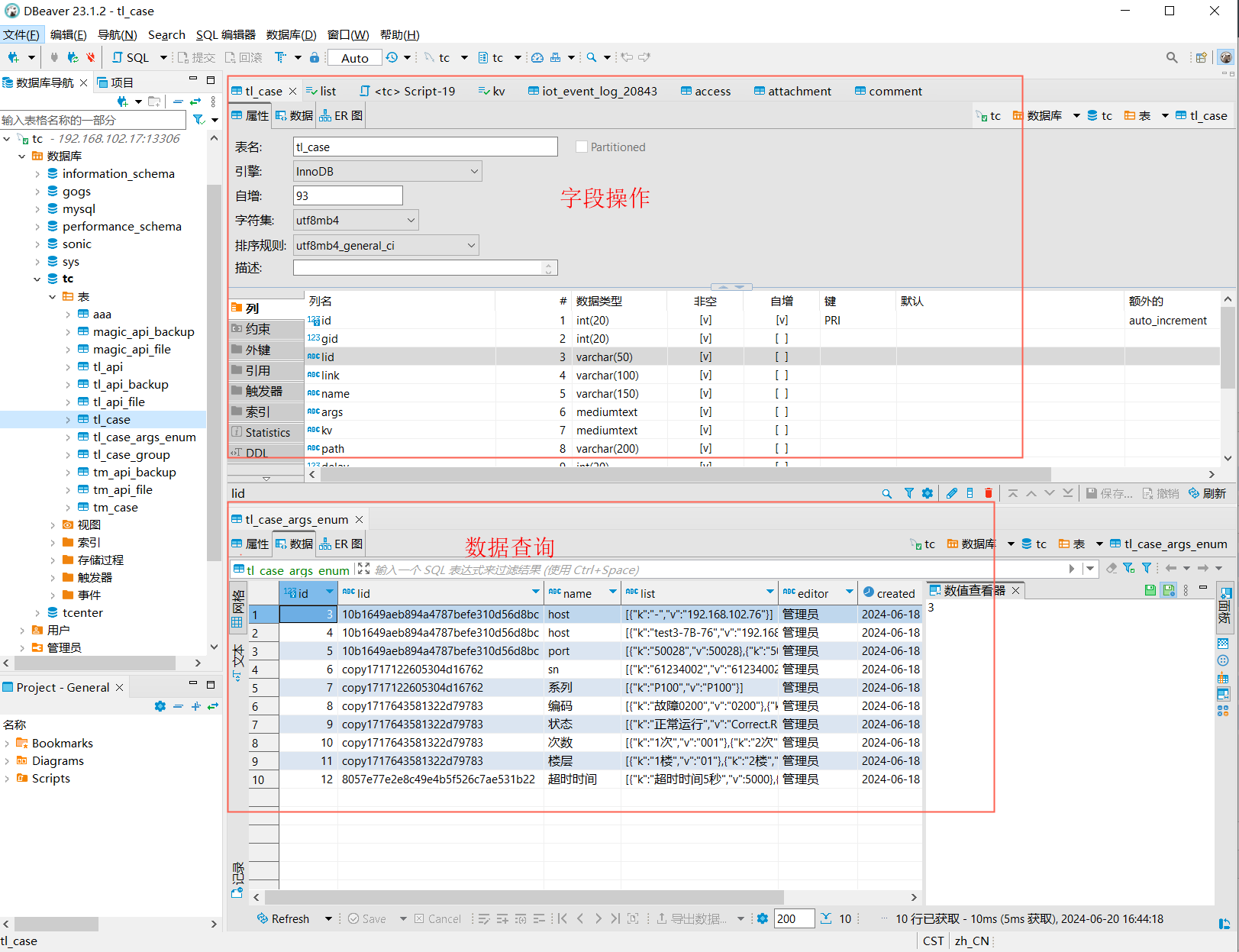Select the 约束 constraints section

click(x=266, y=329)
